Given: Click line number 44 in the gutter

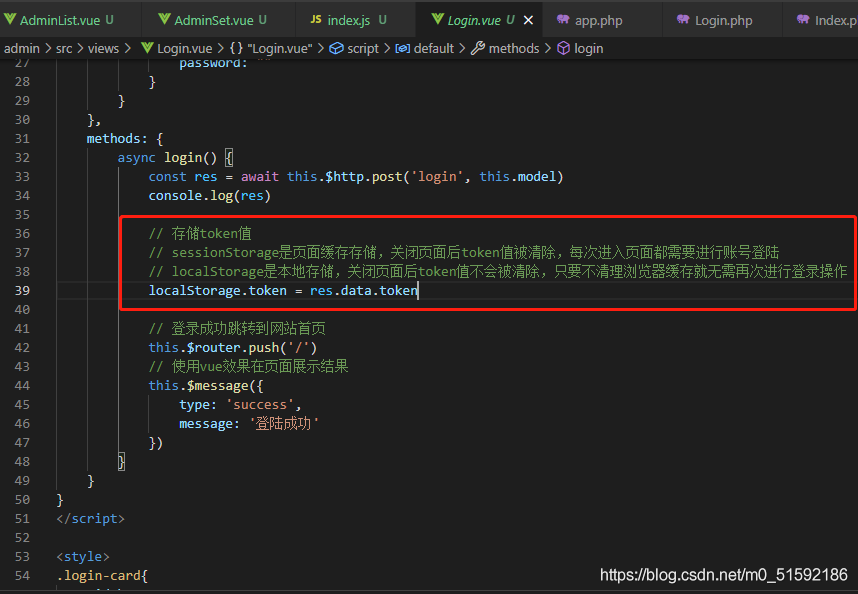Looking at the screenshot, I should pos(22,386).
